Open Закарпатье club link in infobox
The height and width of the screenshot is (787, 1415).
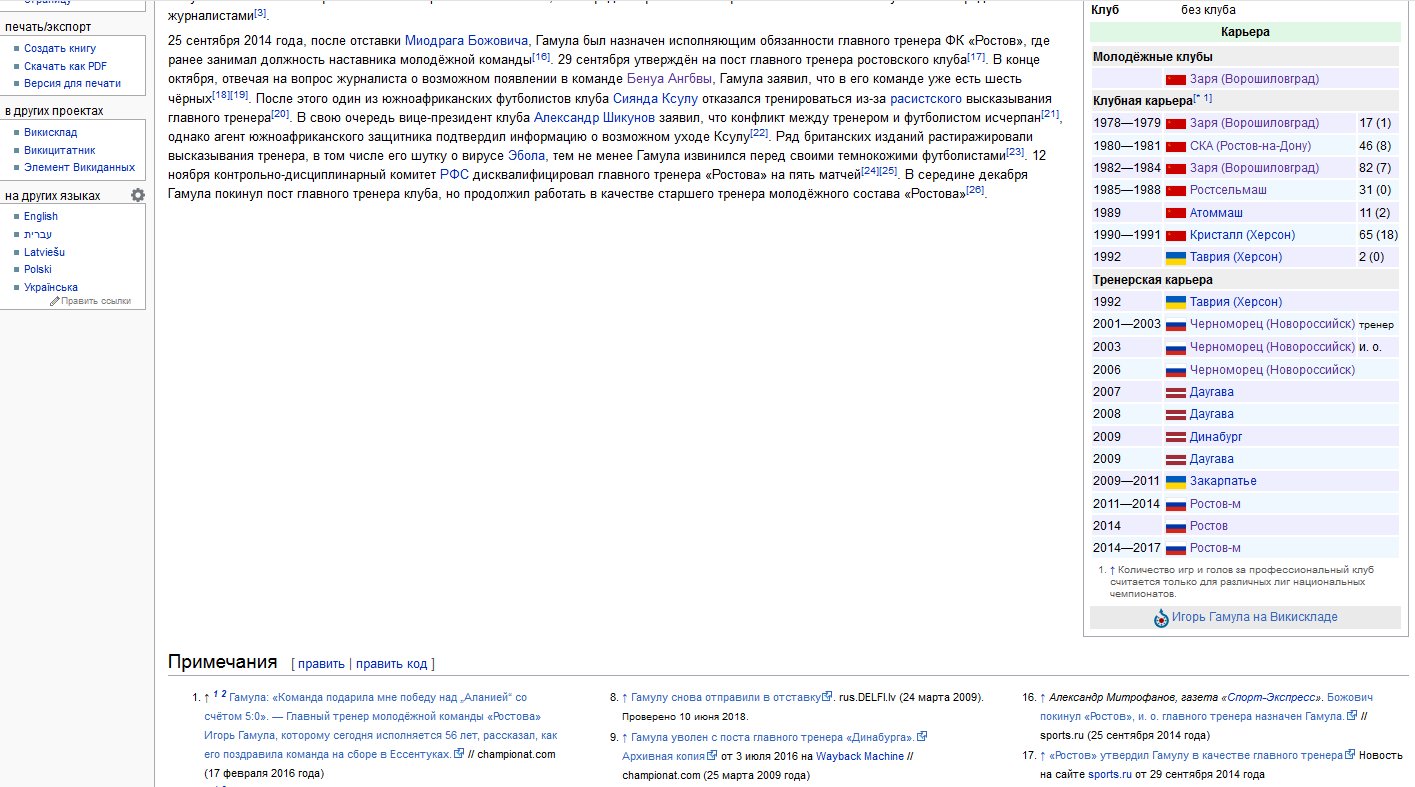pos(1223,481)
